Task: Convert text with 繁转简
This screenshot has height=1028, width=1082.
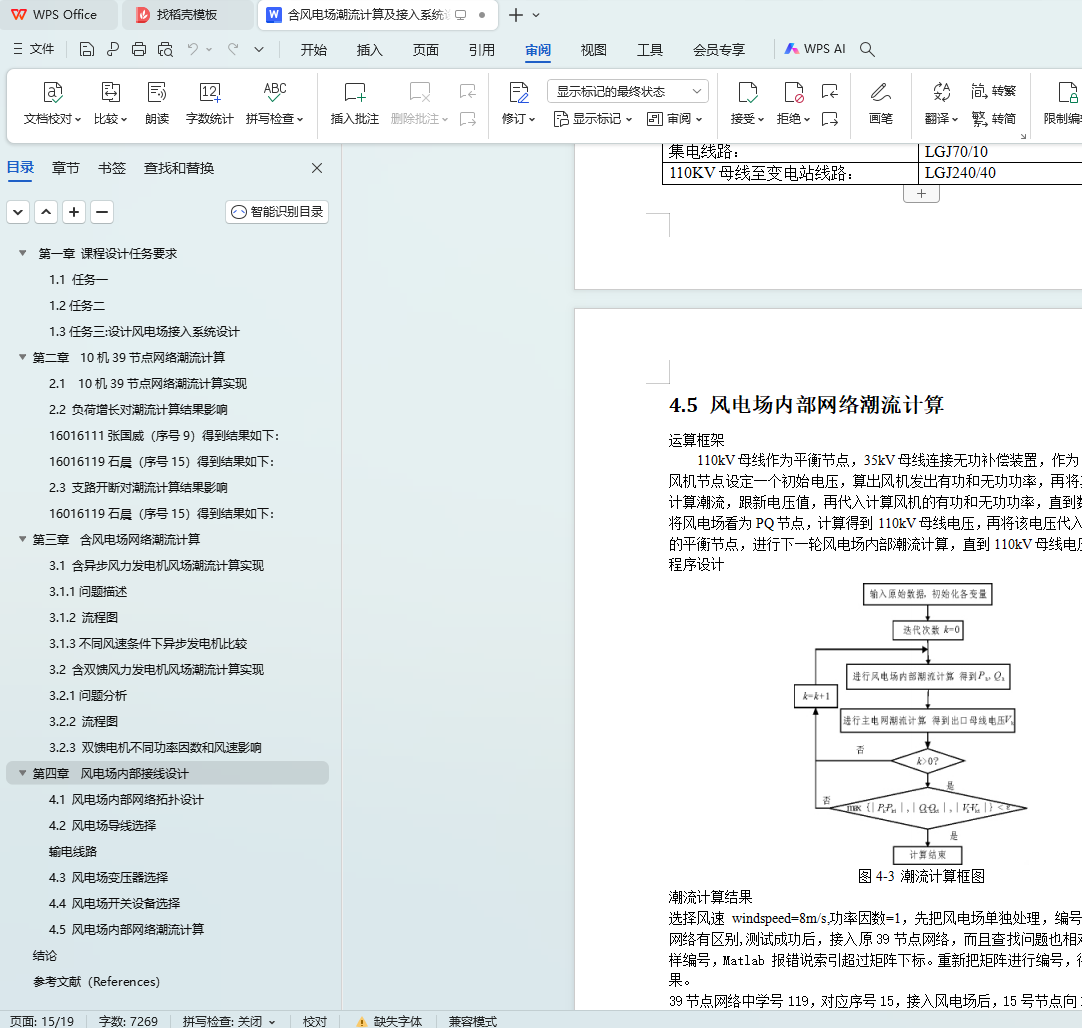Action: pos(994,119)
